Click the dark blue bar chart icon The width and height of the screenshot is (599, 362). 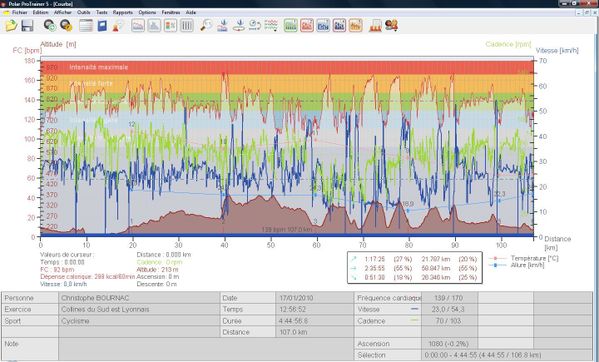339,26
